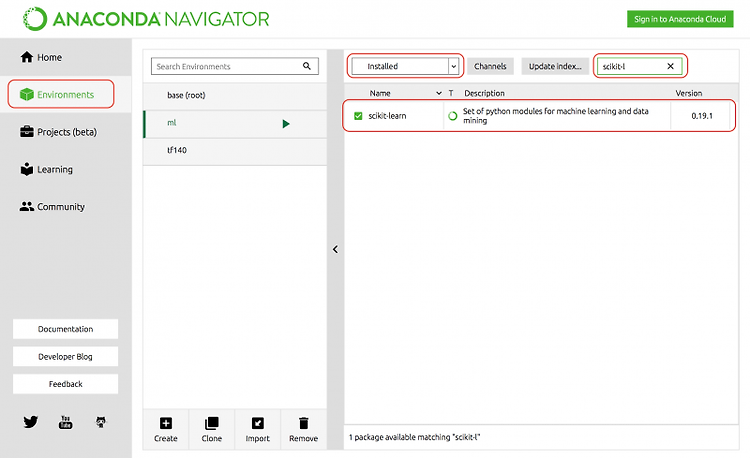The width and height of the screenshot is (750, 458).
Task: Click the green circle type icon for scikit-learn
Action: 452,116
